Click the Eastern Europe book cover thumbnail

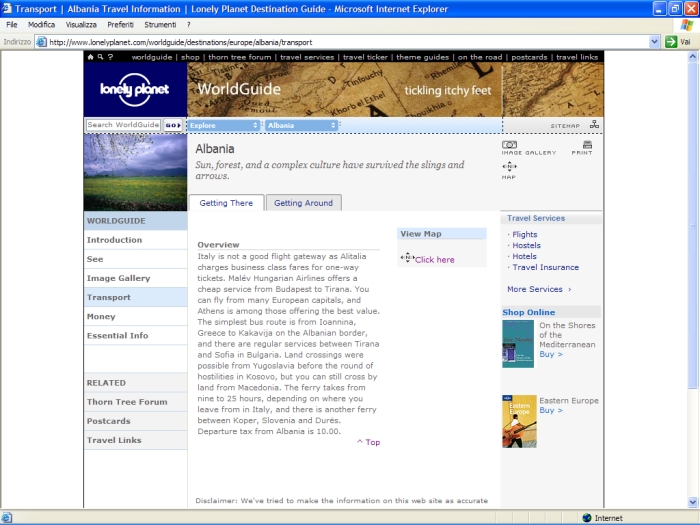519,421
